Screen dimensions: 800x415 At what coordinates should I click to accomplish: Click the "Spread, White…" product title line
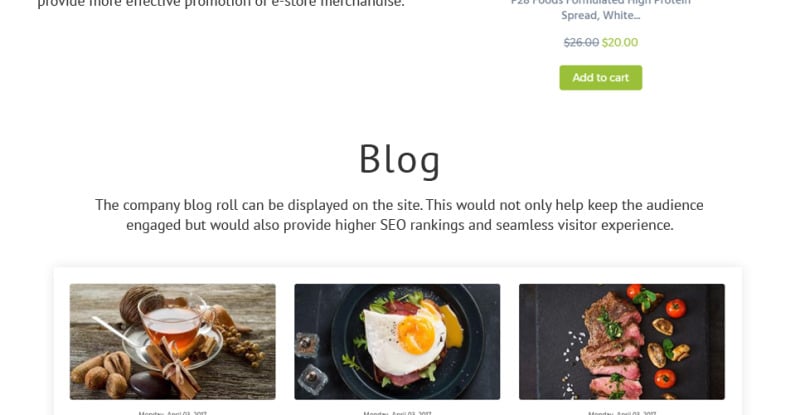(601, 15)
